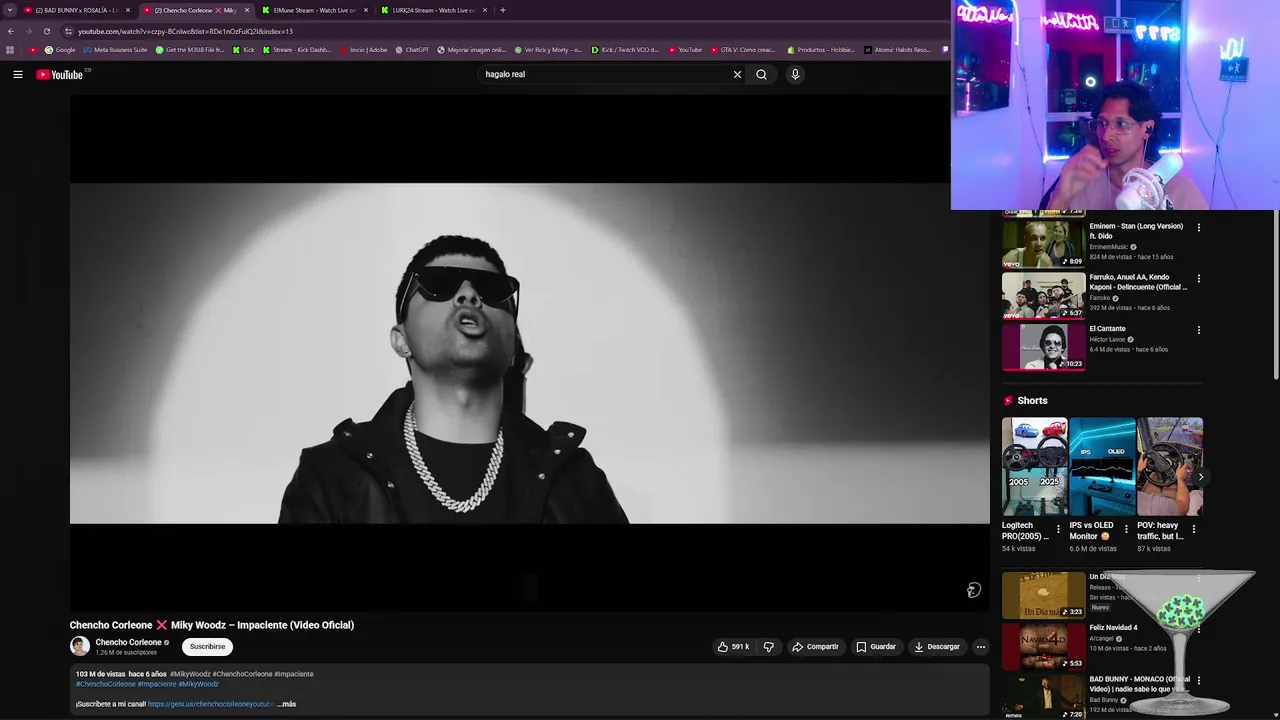
Task: Close the Chencho Corleone tab
Action: point(247,10)
